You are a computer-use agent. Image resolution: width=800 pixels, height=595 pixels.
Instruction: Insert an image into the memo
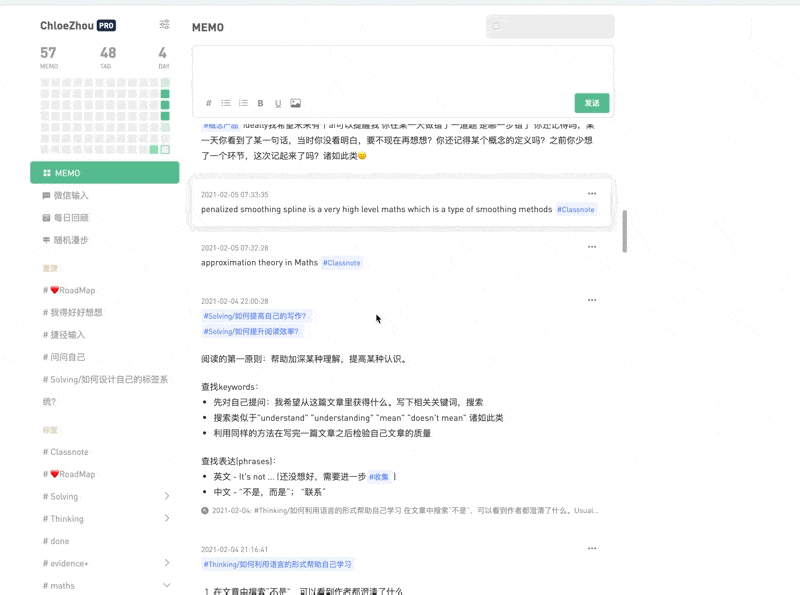pyautogui.click(x=295, y=103)
